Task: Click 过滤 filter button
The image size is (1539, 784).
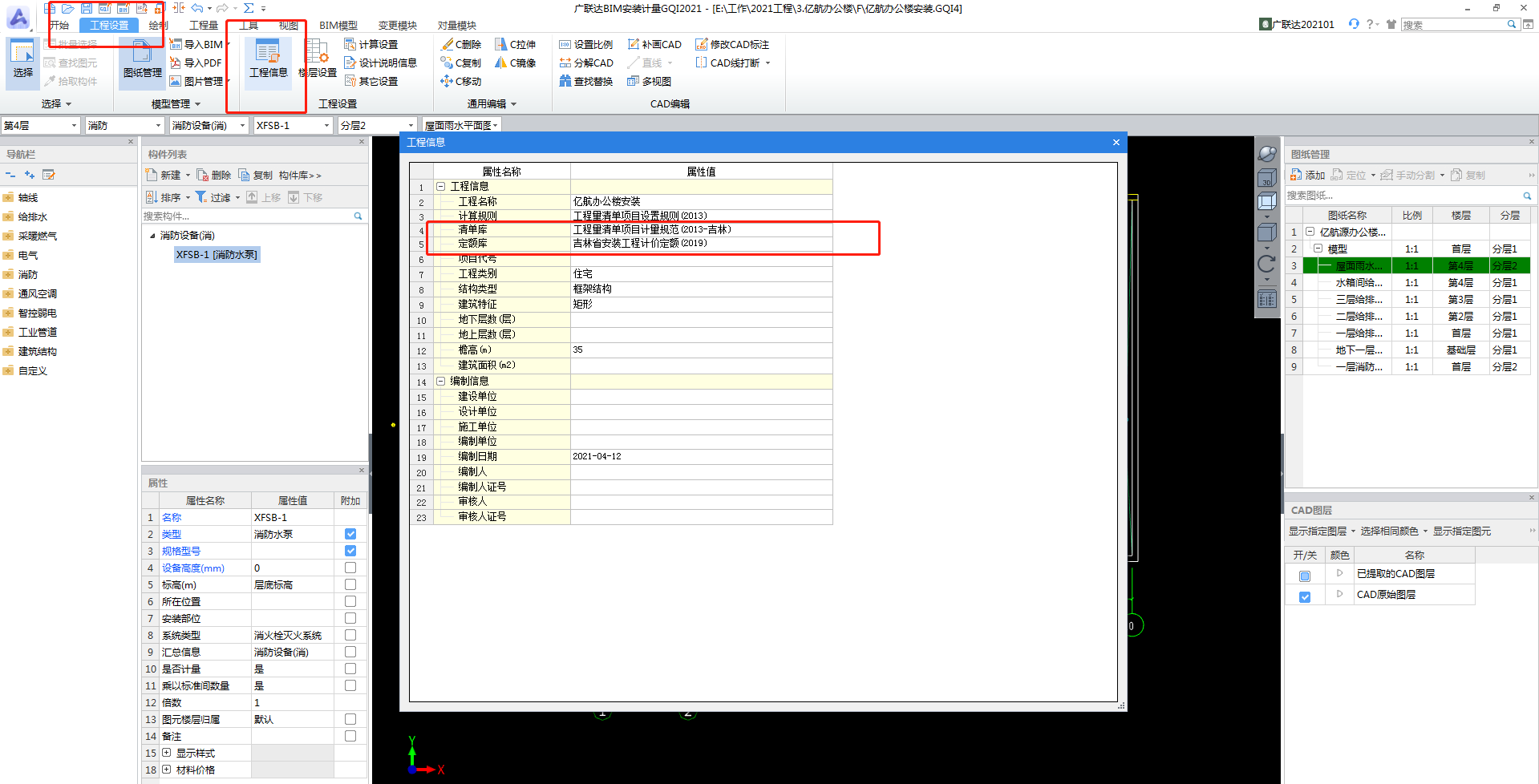Action: (218, 197)
